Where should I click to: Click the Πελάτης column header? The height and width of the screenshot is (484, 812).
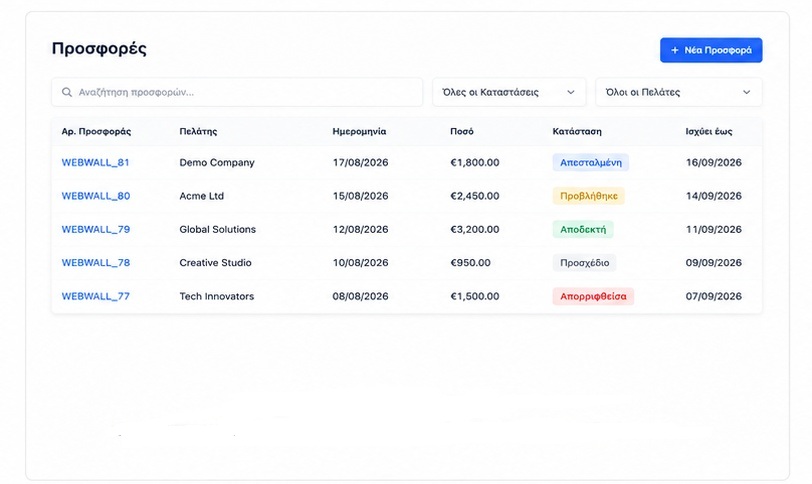(x=198, y=131)
